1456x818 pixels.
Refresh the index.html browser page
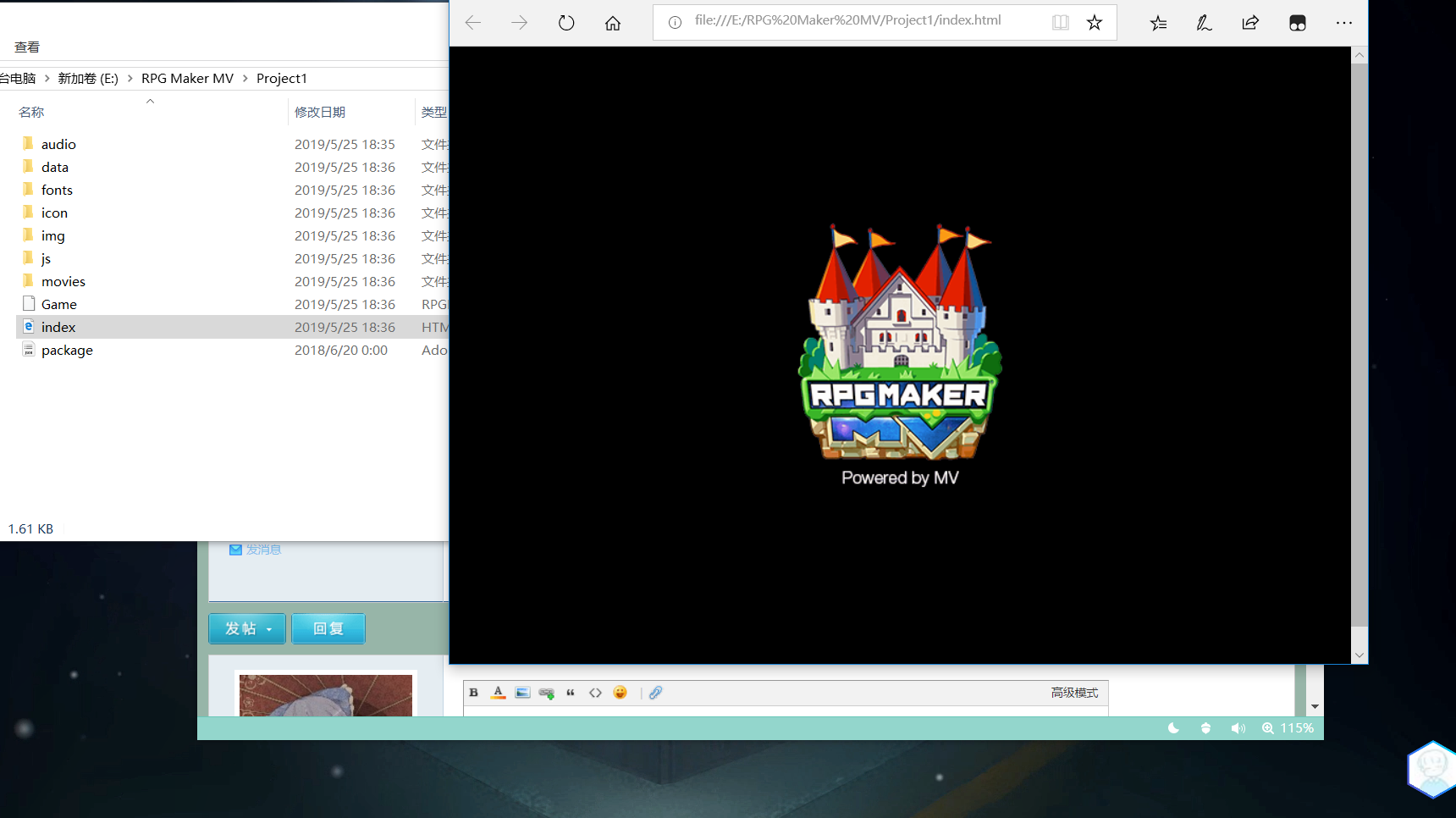[x=566, y=23]
